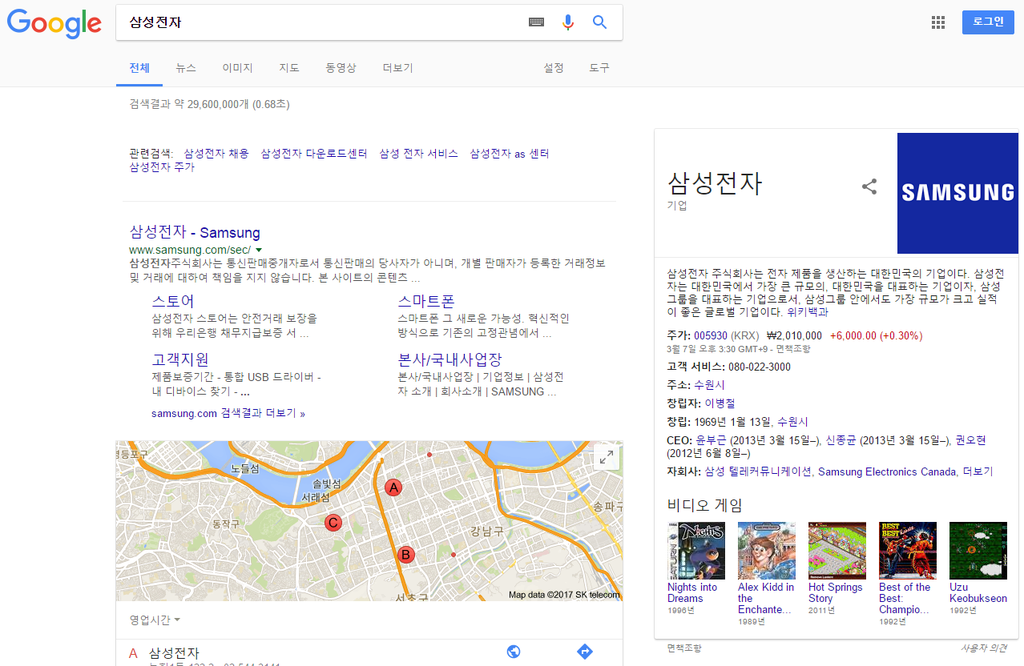Open the 위키백과 link in description
This screenshot has height=666, width=1024.
tap(807, 312)
